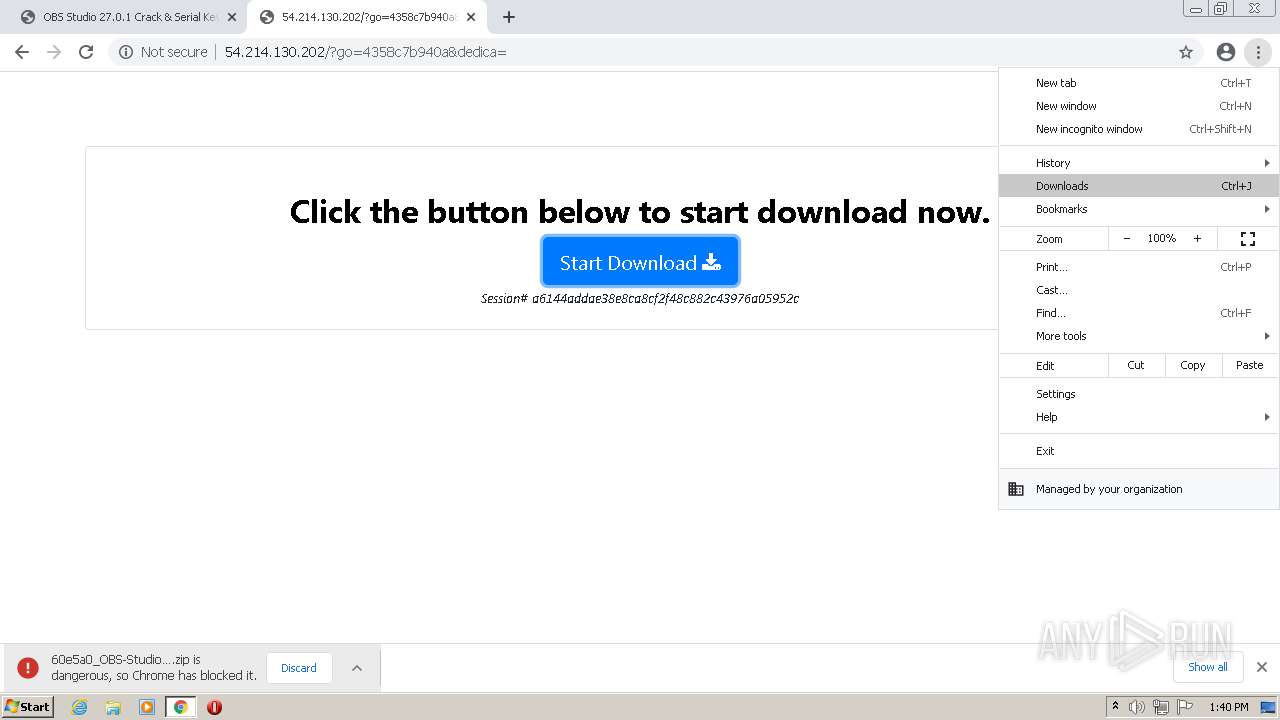
Task: Open a New incognito window
Action: click(x=1139, y=129)
